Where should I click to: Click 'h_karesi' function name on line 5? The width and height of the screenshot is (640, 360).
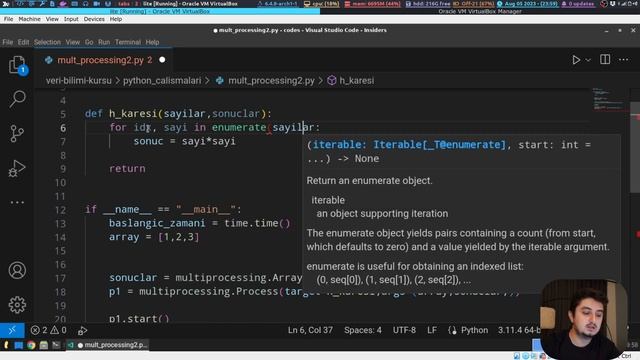click(133, 114)
